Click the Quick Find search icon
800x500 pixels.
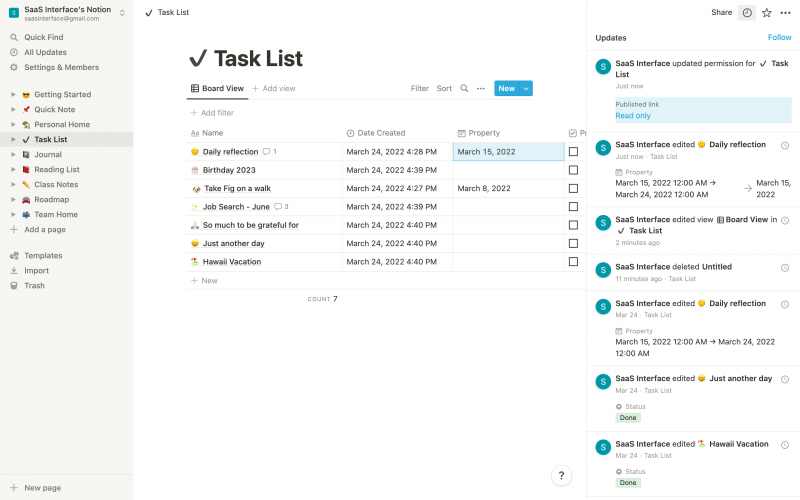point(14,37)
